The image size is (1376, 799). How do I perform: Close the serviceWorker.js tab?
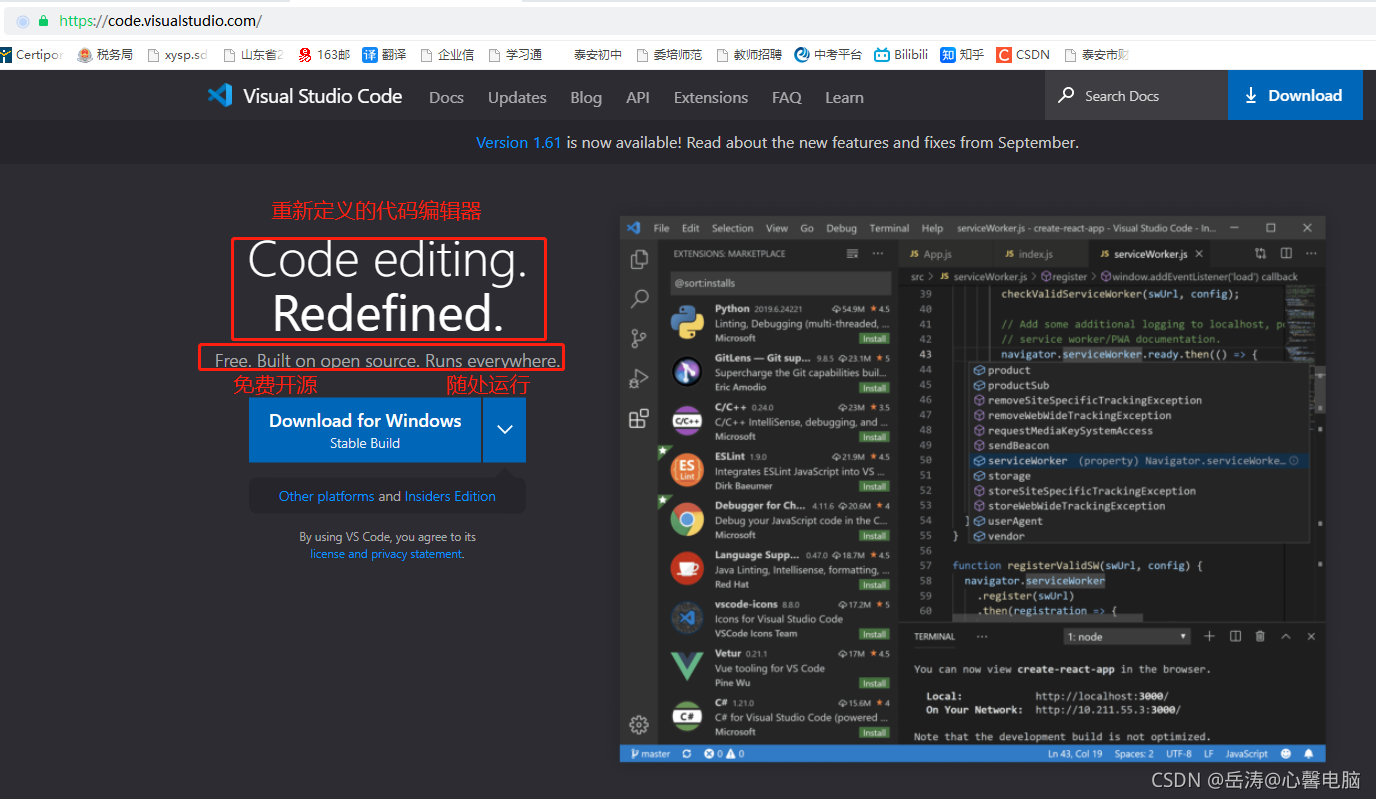(x=1200, y=254)
